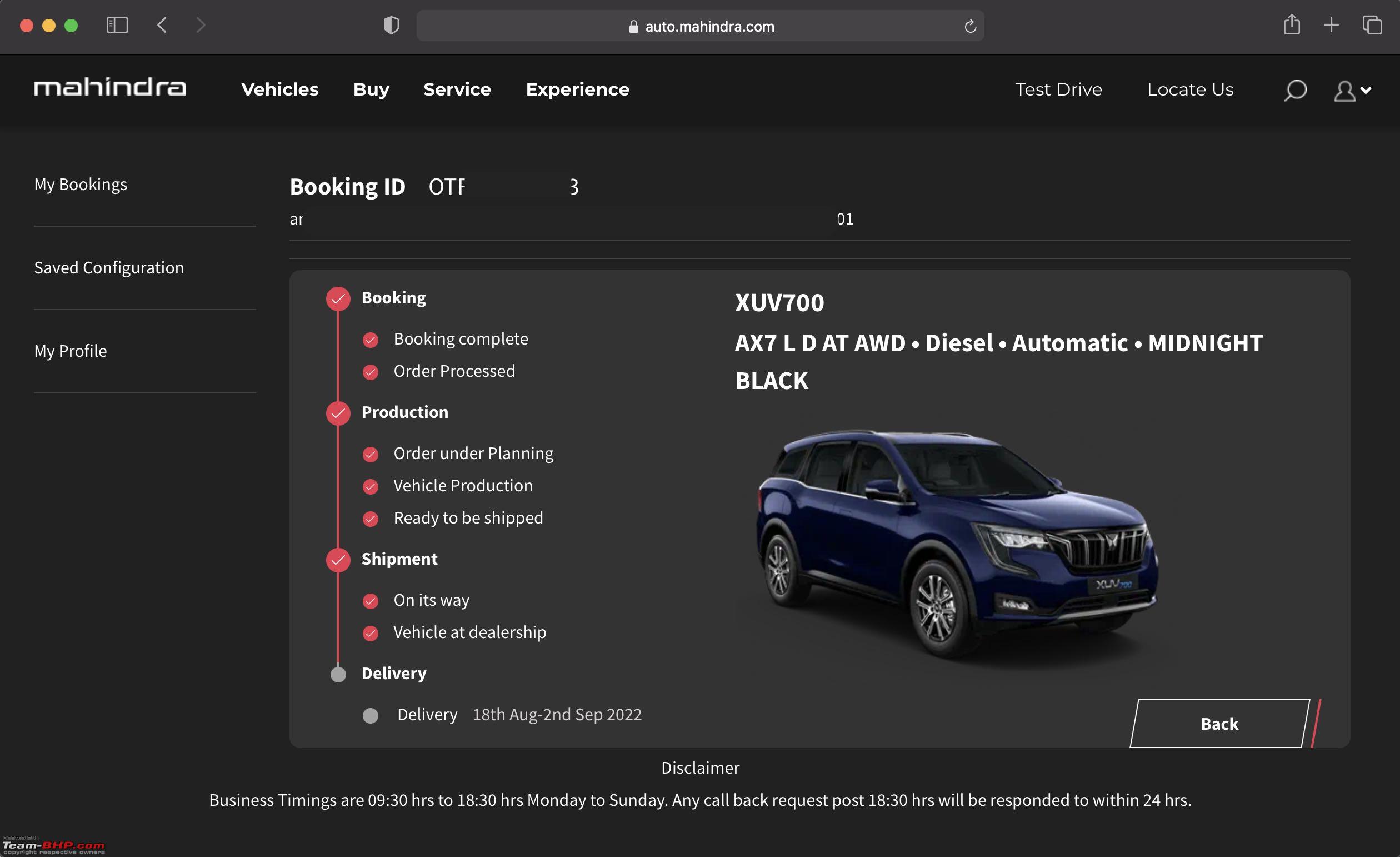Screen dimensions: 1400x857
Task: Click the Booking stage checkmark
Action: tap(338, 298)
